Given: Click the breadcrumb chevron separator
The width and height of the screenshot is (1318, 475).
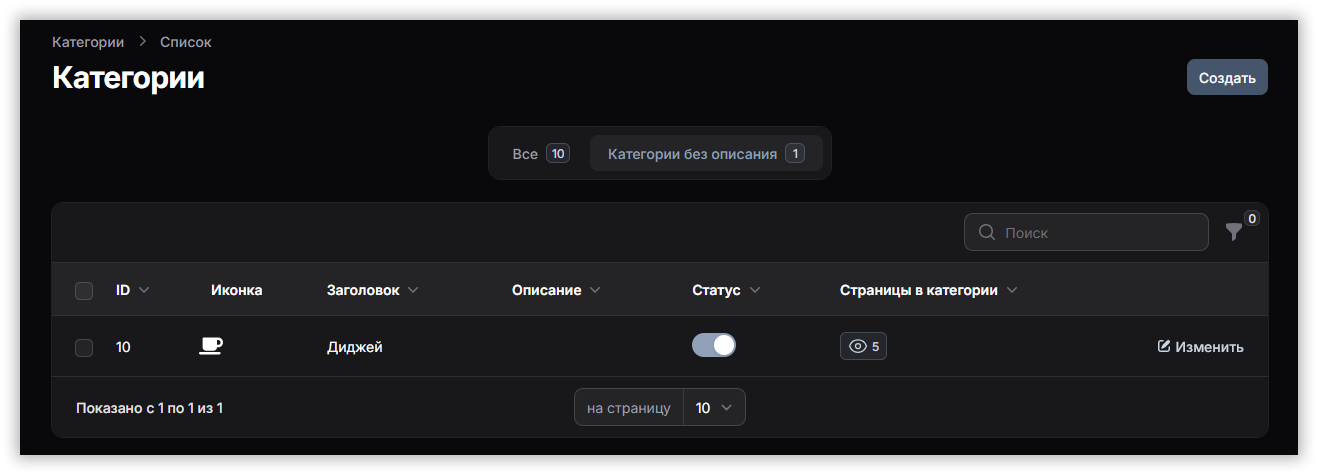Looking at the screenshot, I should point(142,42).
